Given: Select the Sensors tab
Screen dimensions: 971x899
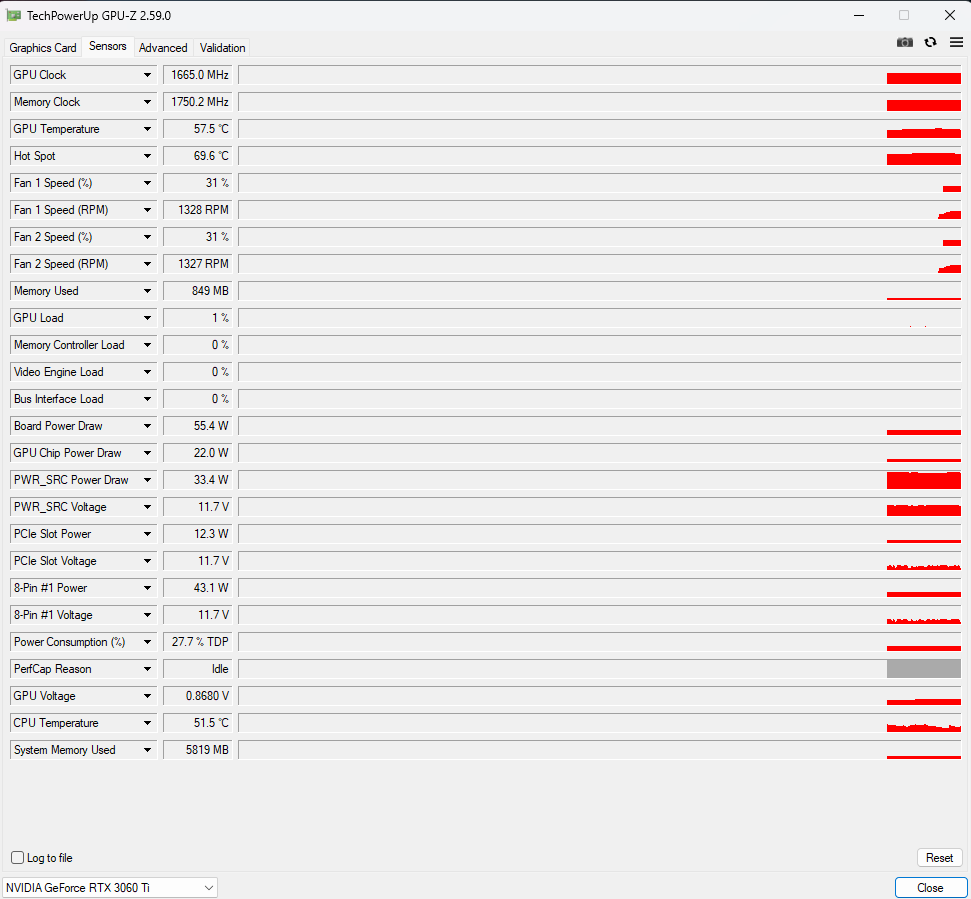Looking at the screenshot, I should pyautogui.click(x=108, y=46).
